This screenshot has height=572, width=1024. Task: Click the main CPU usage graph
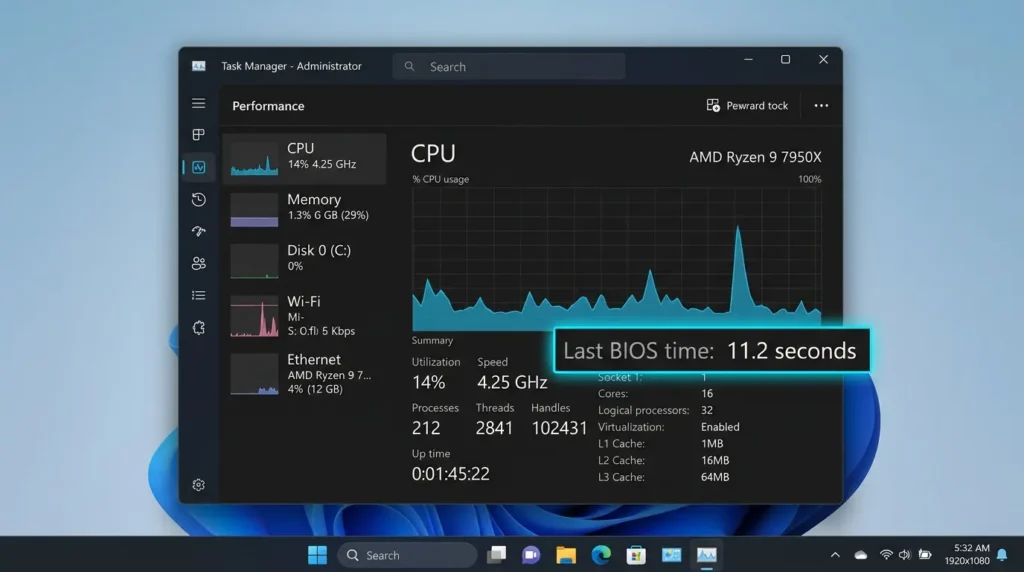[x=616, y=259]
